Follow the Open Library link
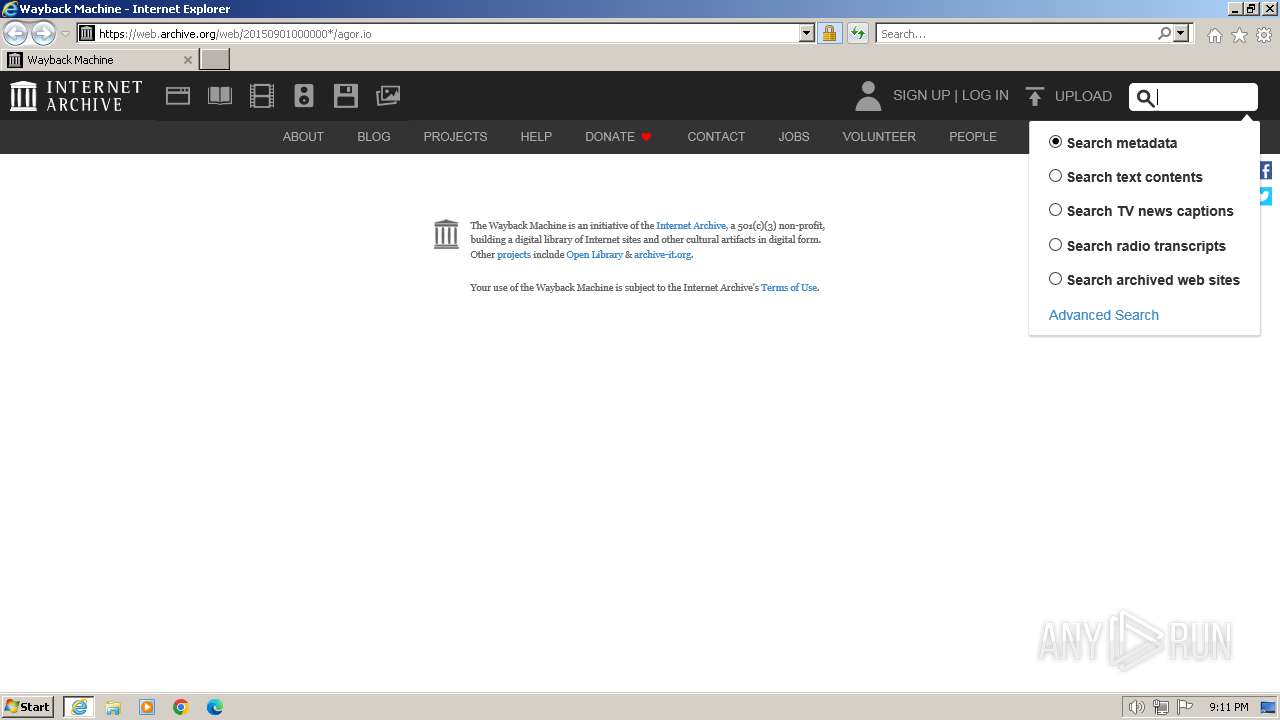 pos(594,255)
